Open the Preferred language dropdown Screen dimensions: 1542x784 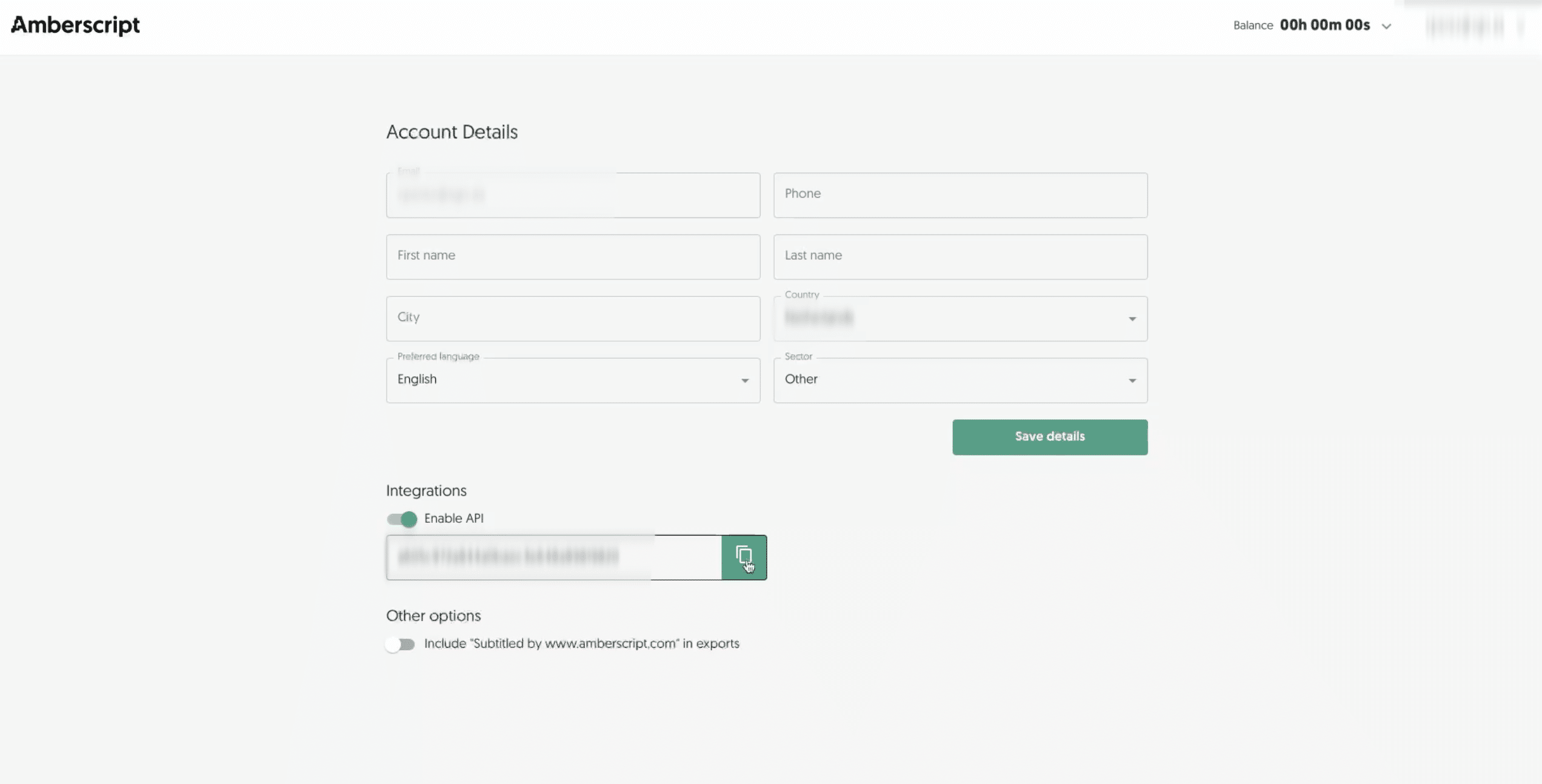click(x=573, y=380)
